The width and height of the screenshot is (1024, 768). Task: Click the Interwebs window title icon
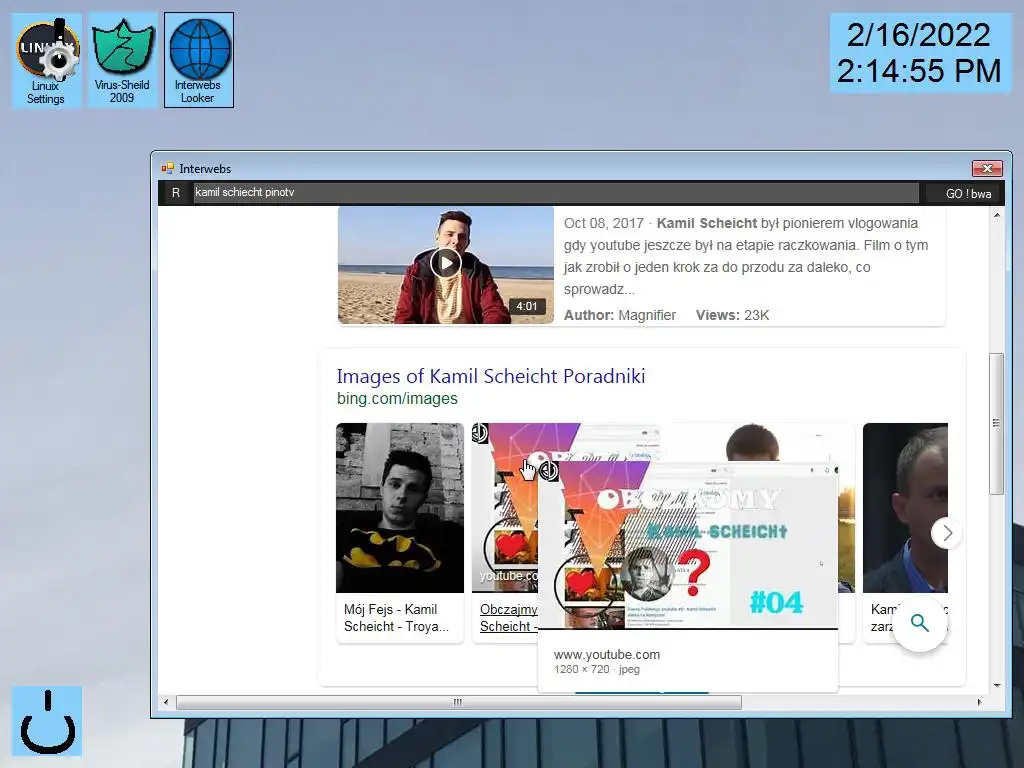pyautogui.click(x=168, y=168)
